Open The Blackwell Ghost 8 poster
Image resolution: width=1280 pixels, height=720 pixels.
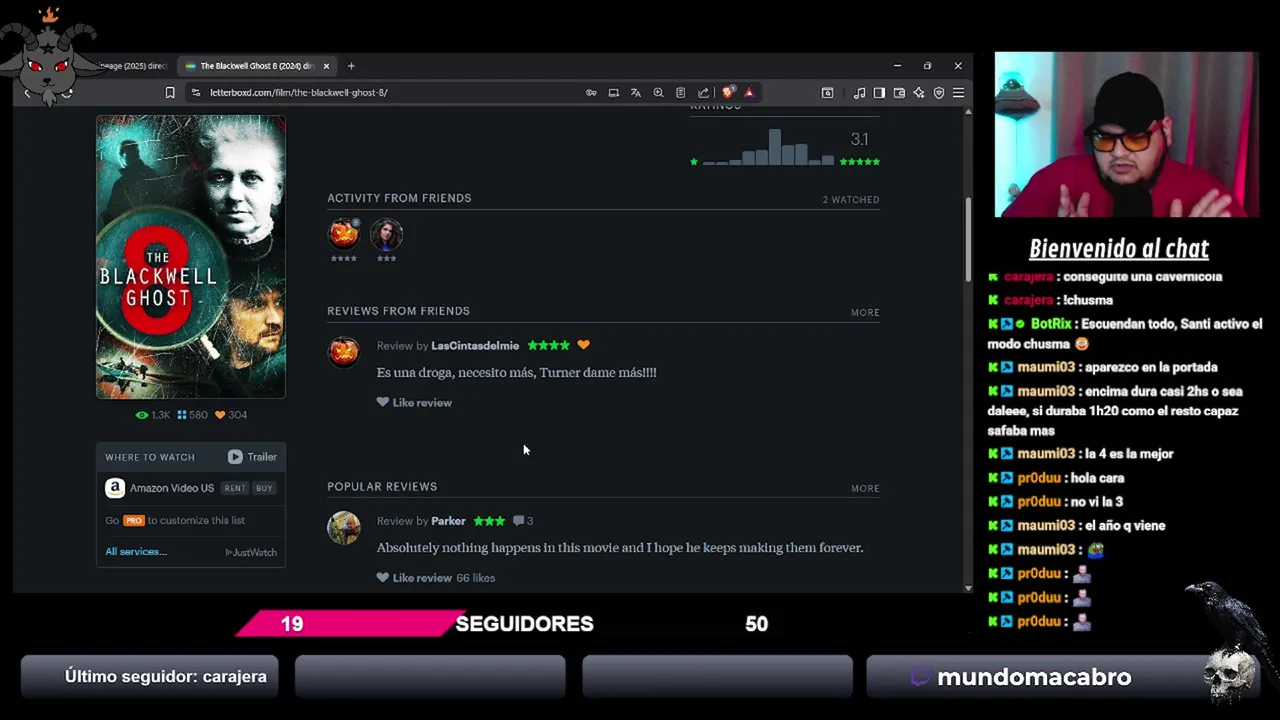click(x=191, y=257)
